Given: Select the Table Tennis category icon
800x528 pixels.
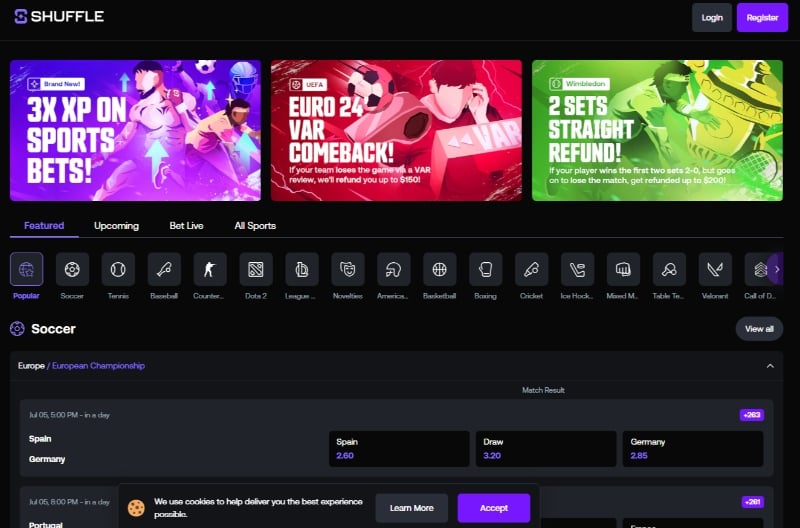Looking at the screenshot, I should 669,269.
